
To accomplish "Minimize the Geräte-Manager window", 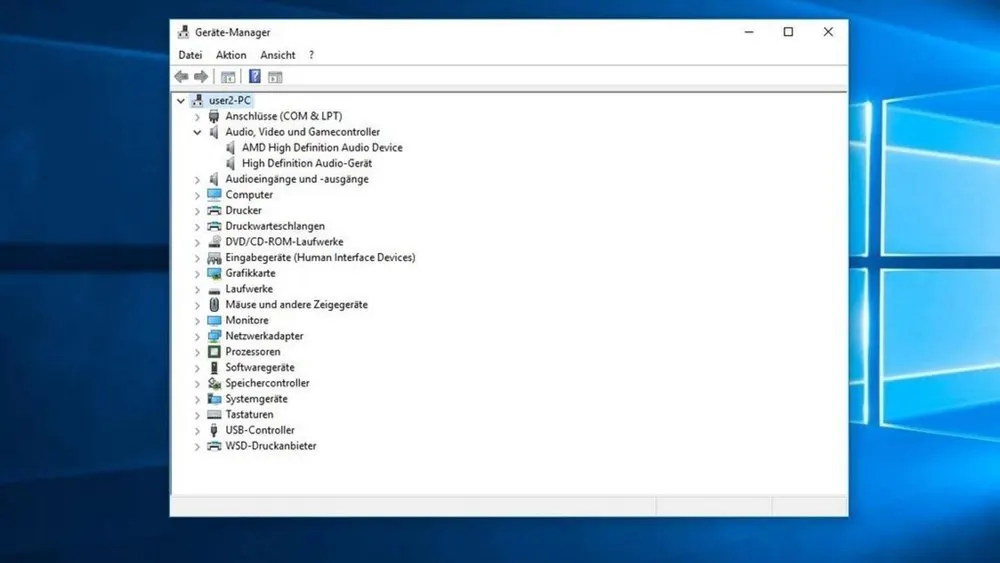I will coord(749,32).
